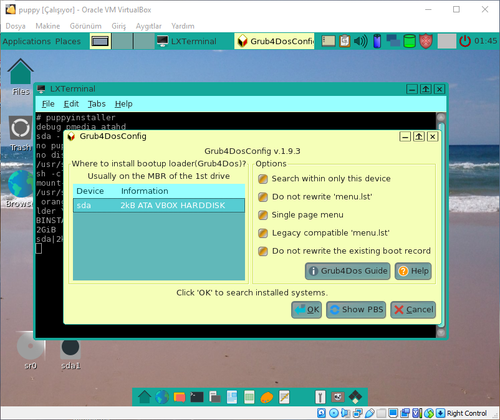Click the show desktop panel button
Viewport: 500px width, 420px height.
100,41
